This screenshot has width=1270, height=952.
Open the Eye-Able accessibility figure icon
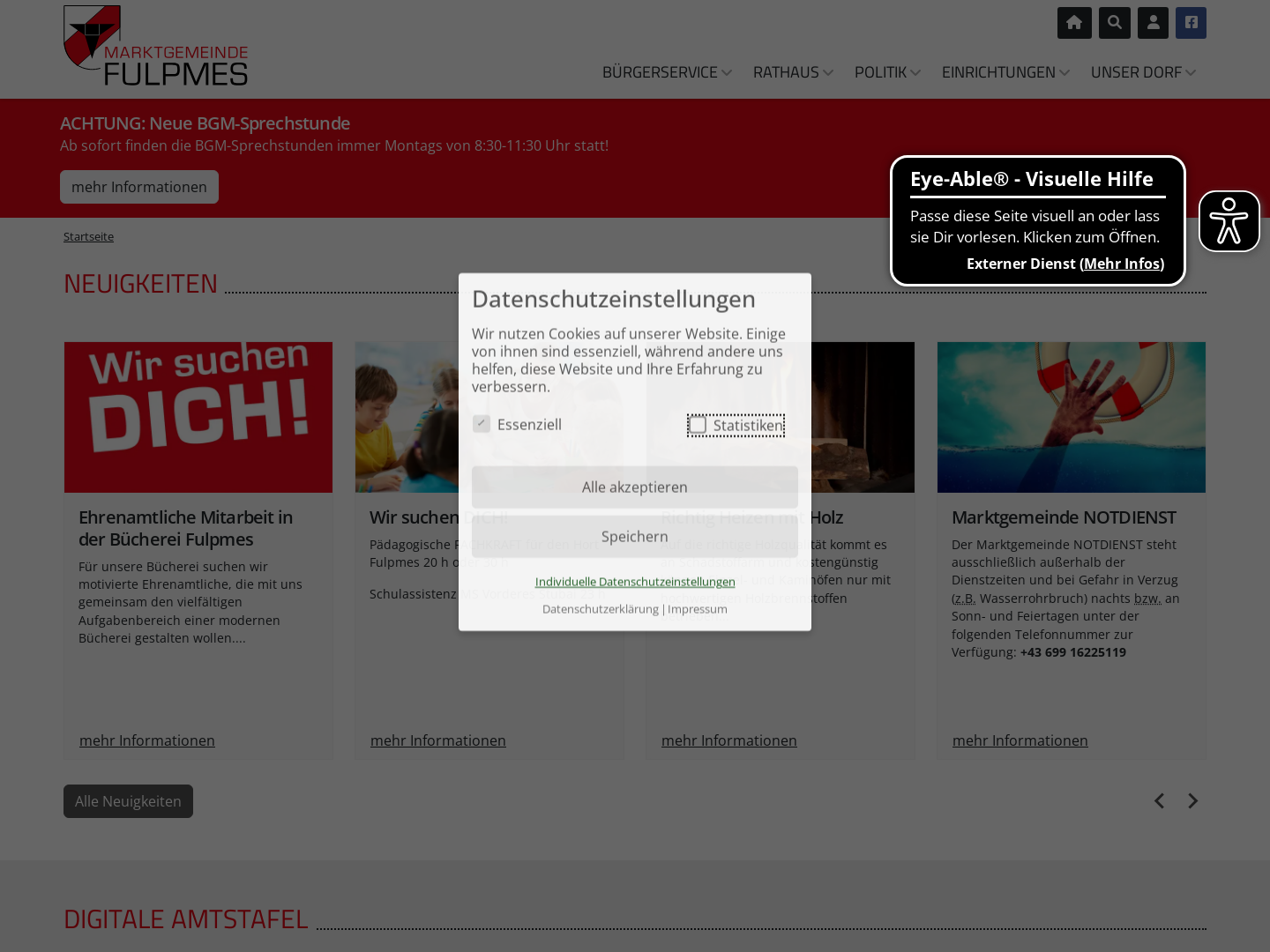coord(1229,221)
